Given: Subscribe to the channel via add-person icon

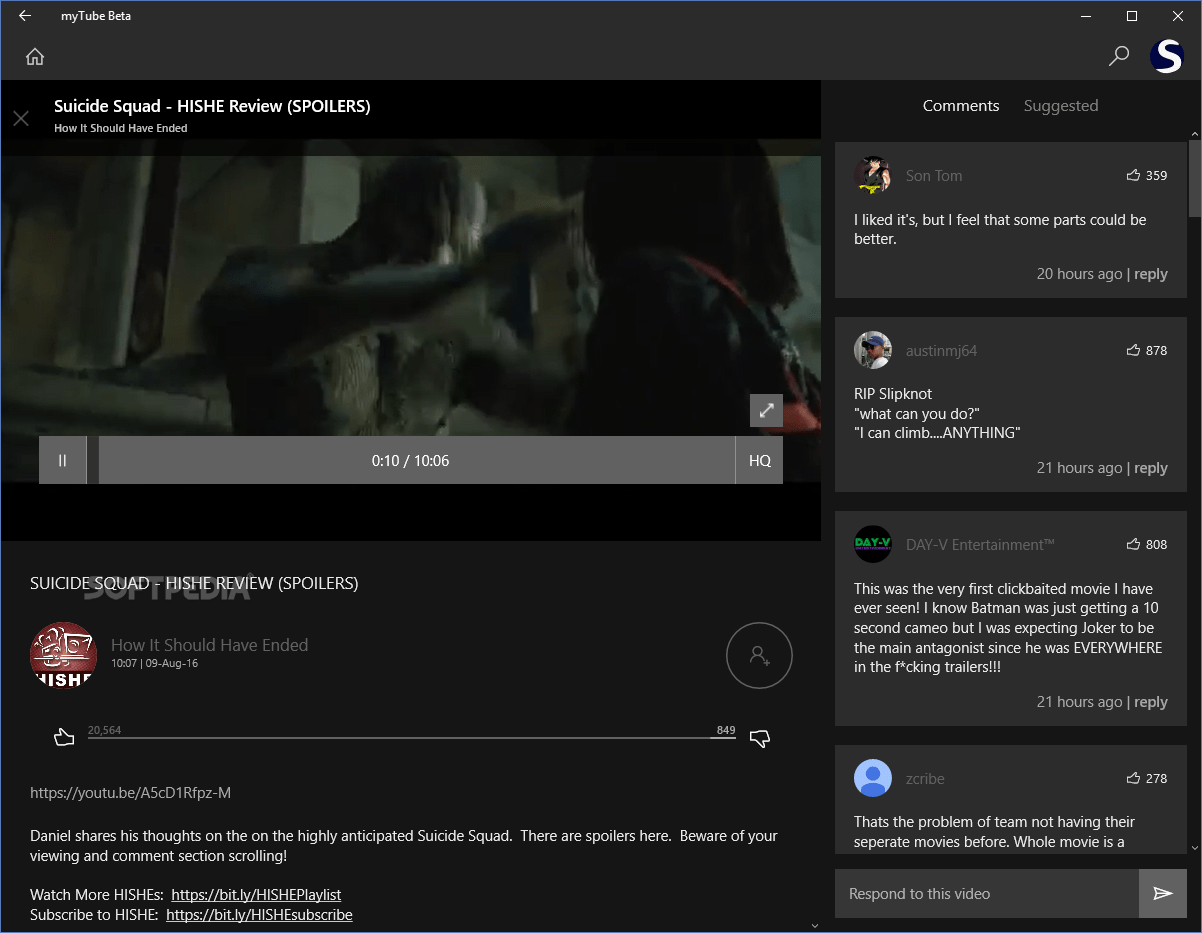Looking at the screenshot, I should click(x=759, y=655).
